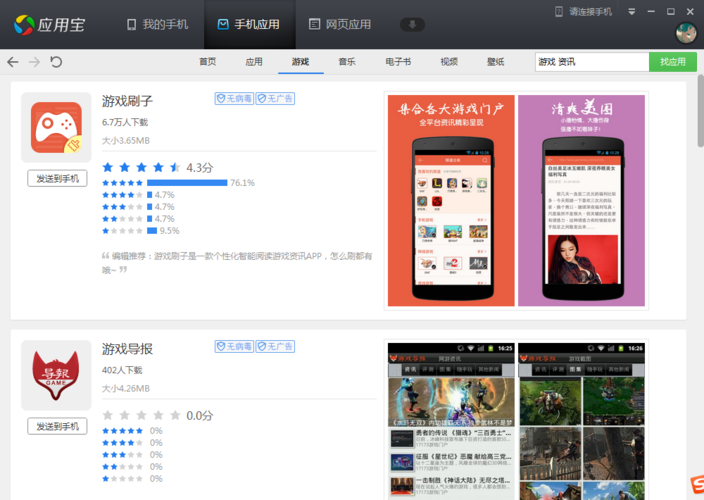This screenshot has height=500, width=704.
Task: Focus the search field containing 游戏 资讯
Action: tap(591, 62)
